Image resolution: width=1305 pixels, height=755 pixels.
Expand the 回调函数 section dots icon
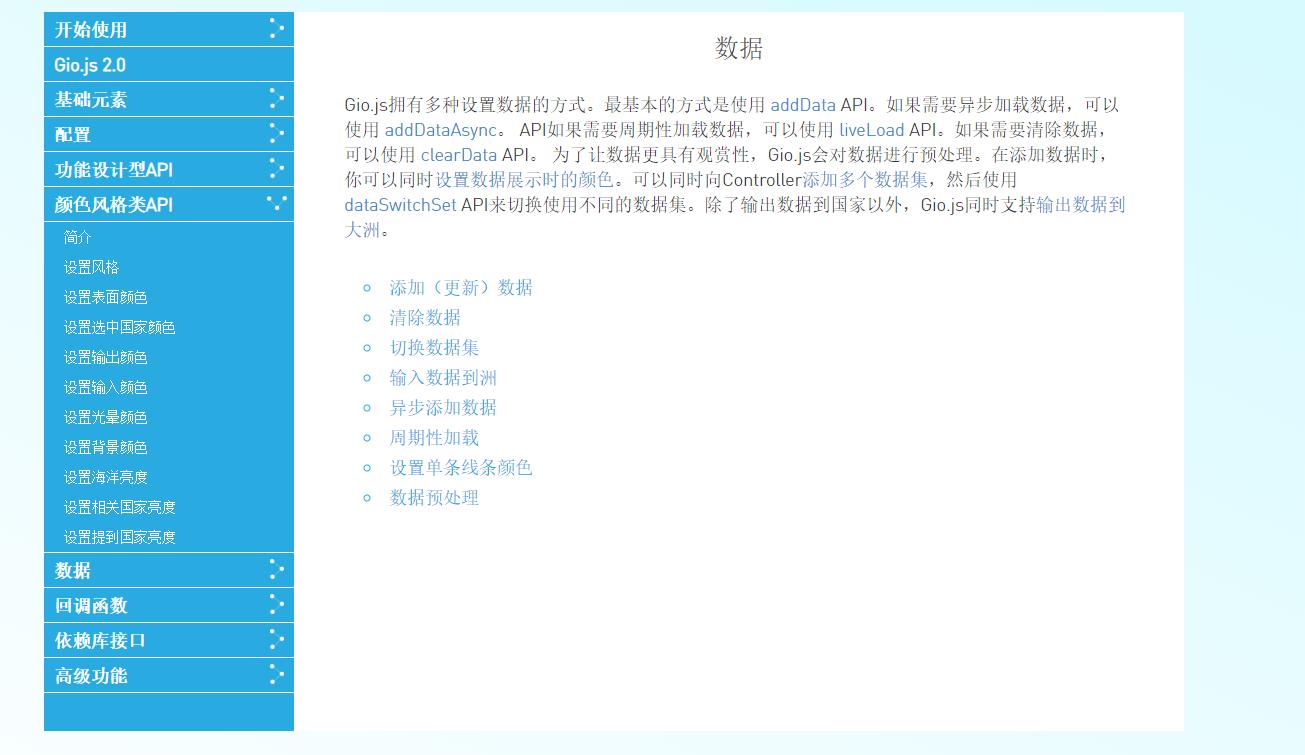(x=277, y=605)
